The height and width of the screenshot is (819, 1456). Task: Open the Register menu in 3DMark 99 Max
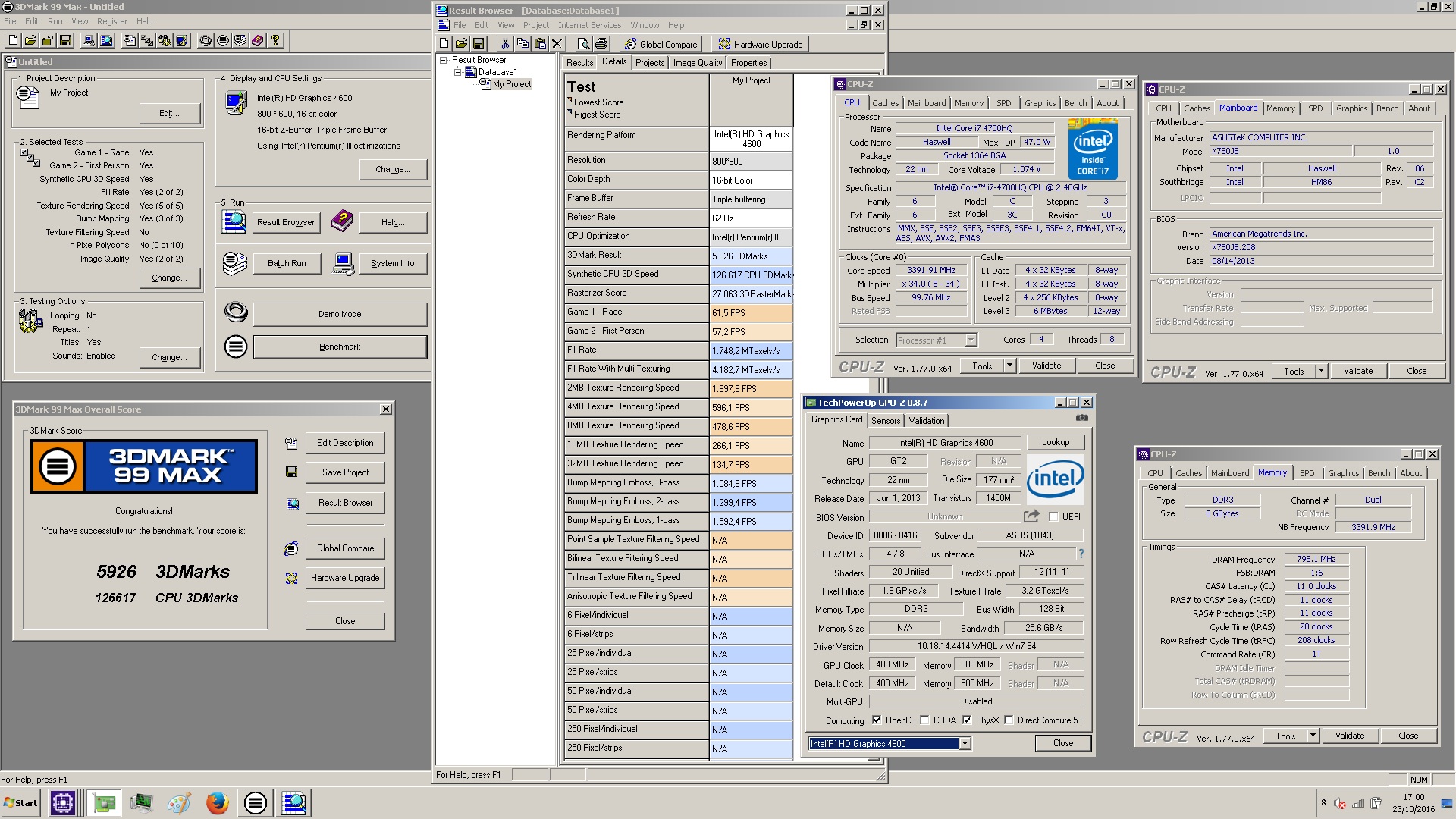click(x=112, y=21)
